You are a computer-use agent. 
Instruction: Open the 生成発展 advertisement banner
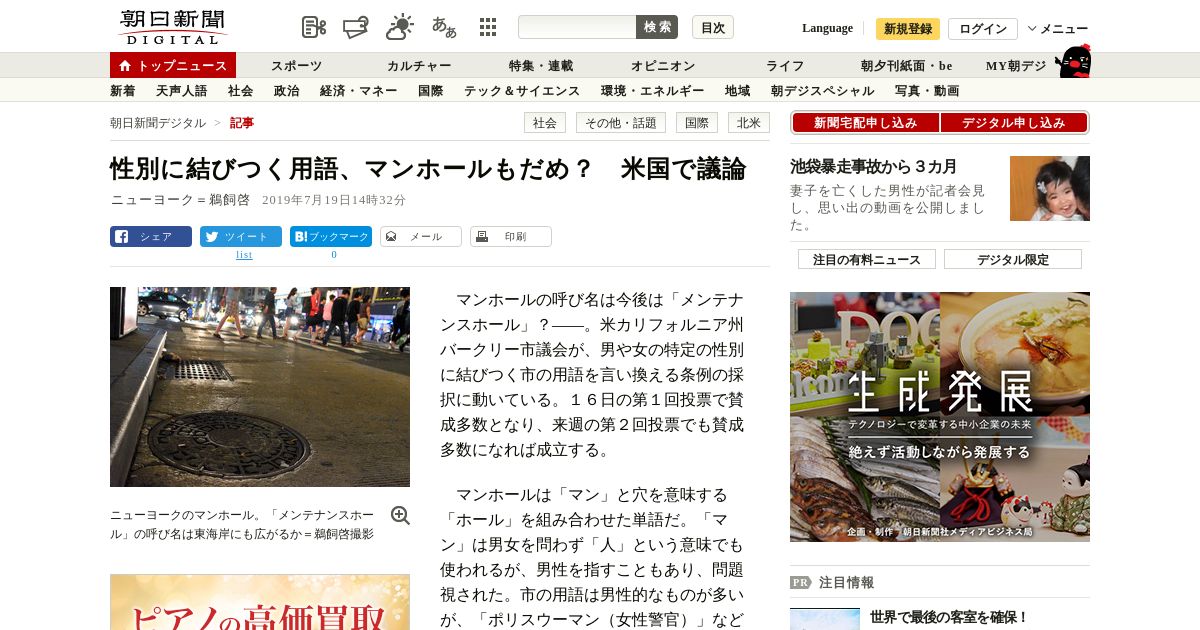click(940, 417)
